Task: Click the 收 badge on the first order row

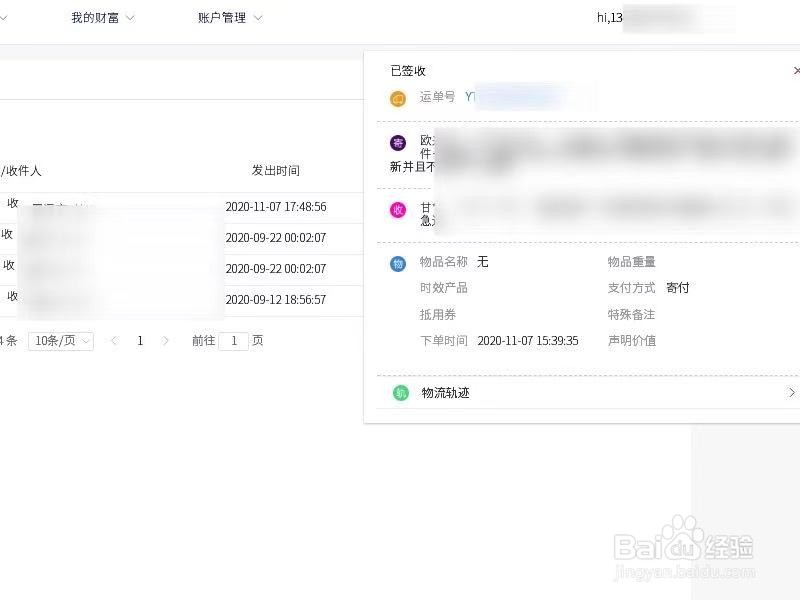Action: click(12, 204)
